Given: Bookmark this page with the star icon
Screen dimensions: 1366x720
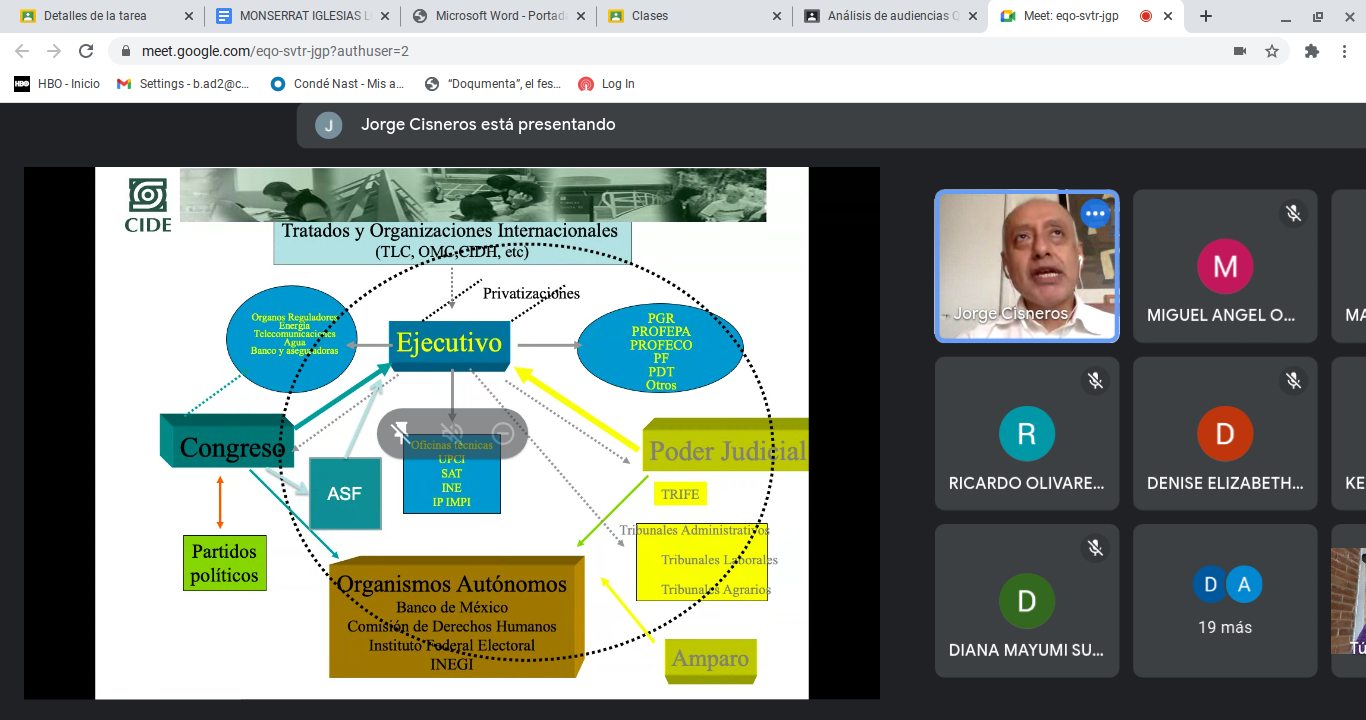Looking at the screenshot, I should tap(1272, 51).
